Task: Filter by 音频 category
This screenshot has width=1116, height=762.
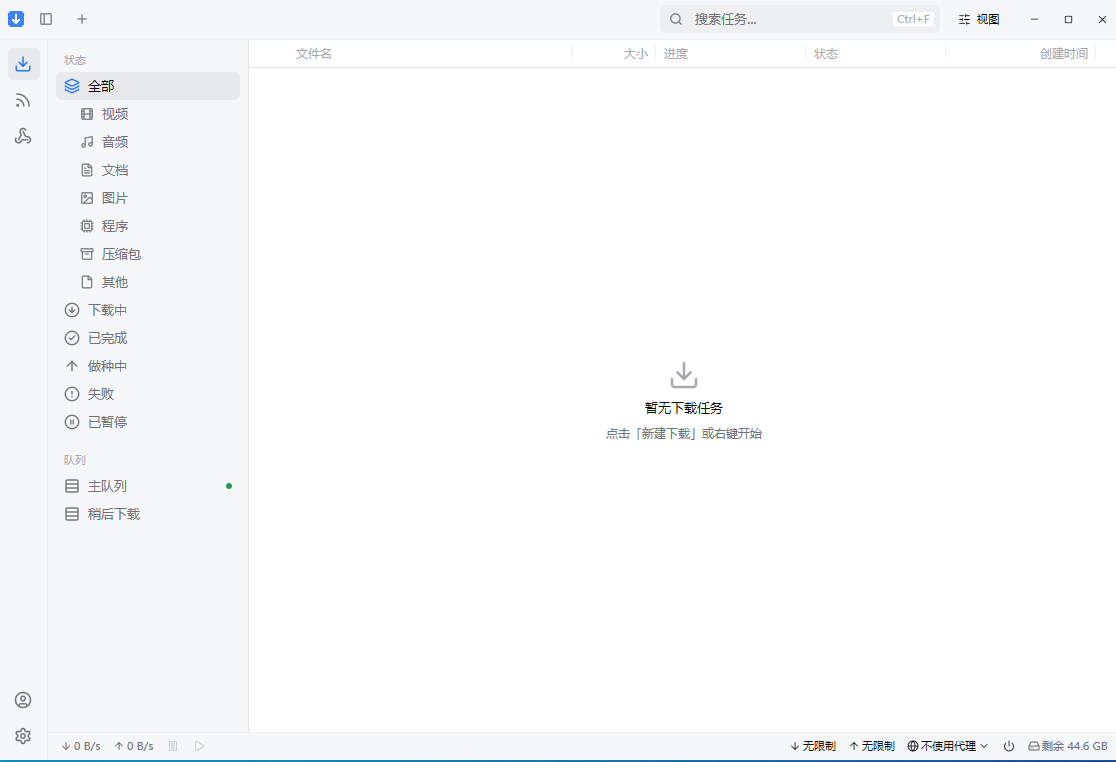Action: [148, 142]
